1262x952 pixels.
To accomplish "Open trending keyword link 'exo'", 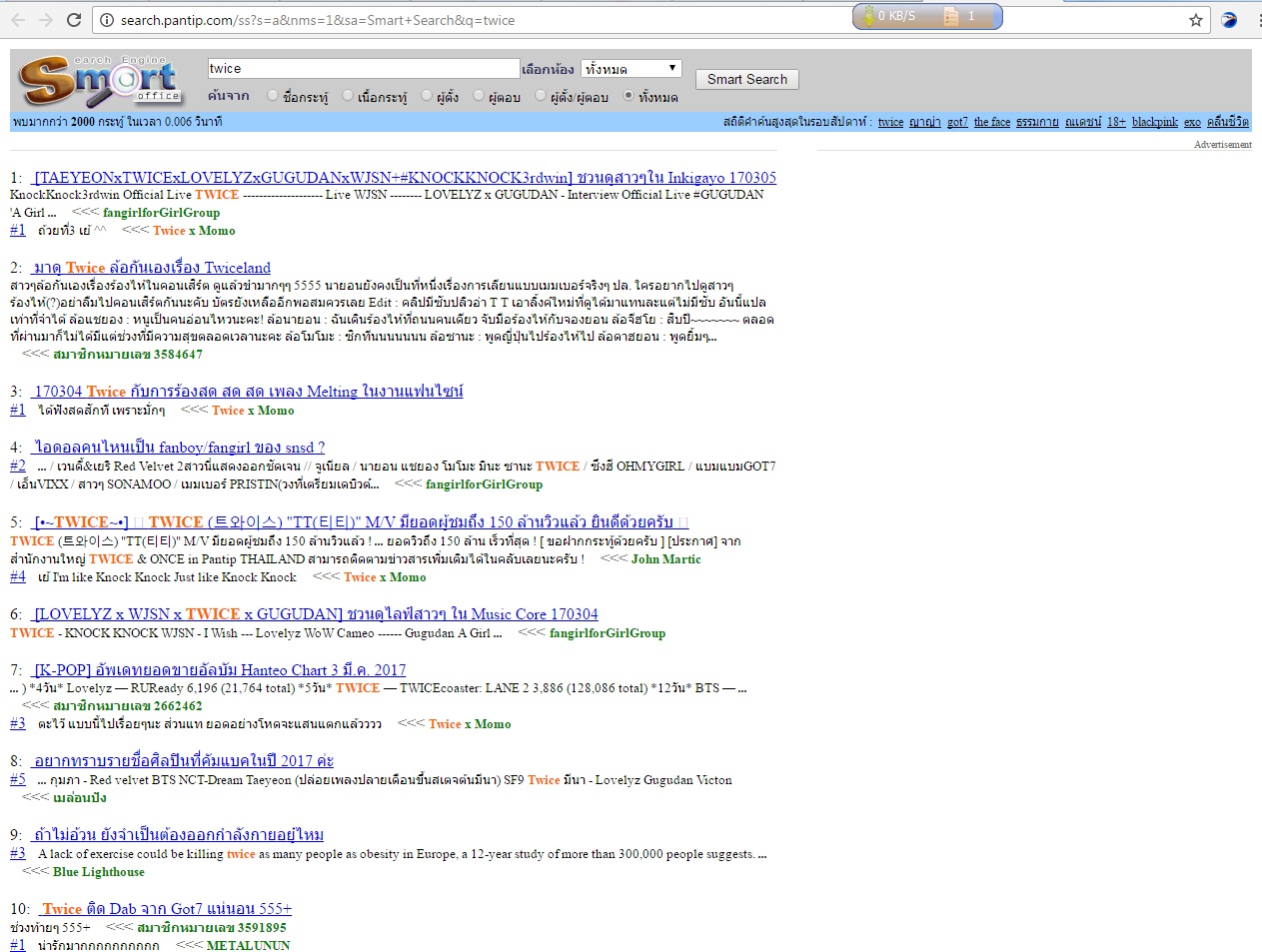I will tap(1192, 122).
